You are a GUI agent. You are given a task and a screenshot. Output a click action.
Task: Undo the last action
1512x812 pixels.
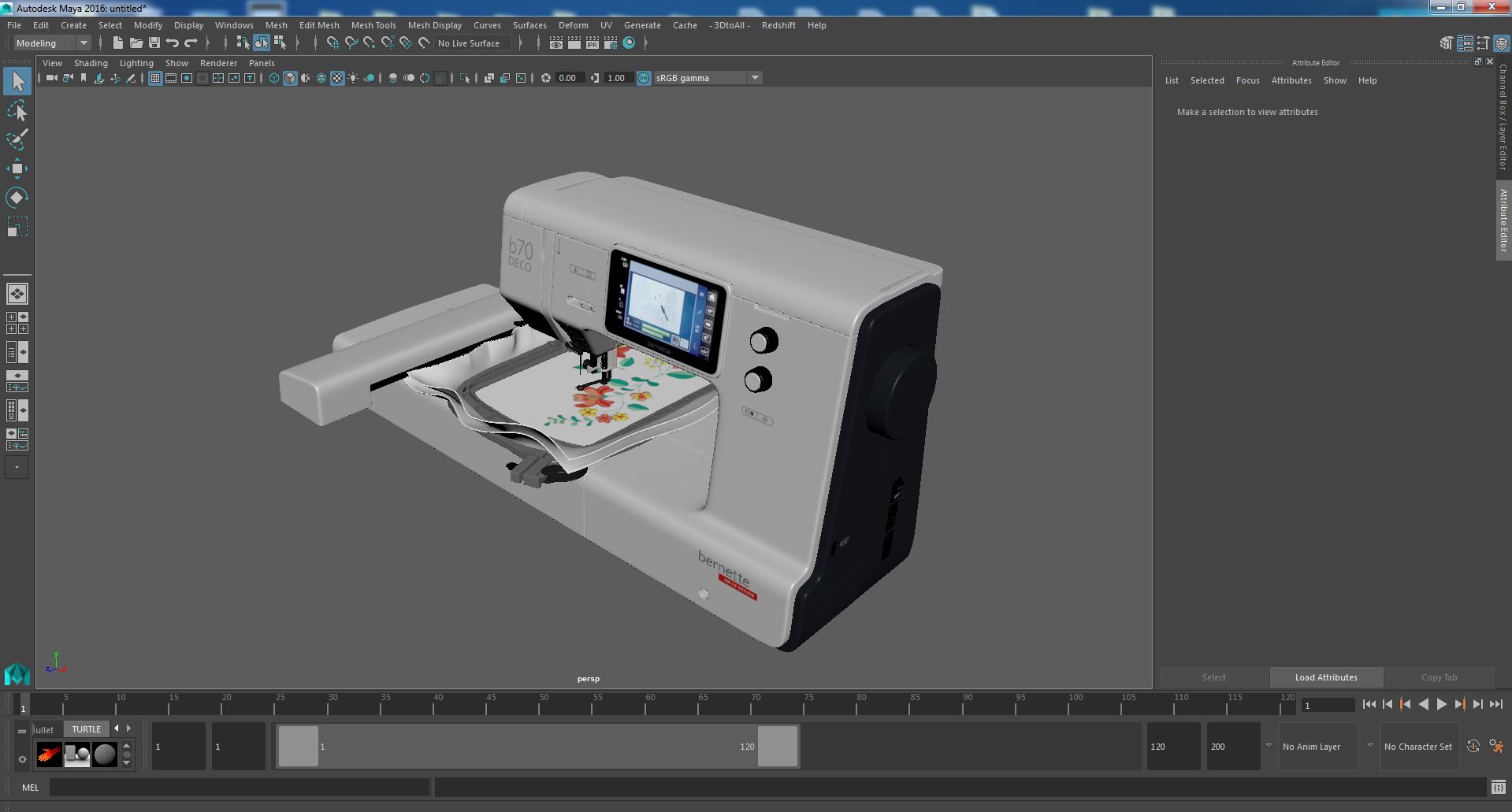pyautogui.click(x=173, y=43)
